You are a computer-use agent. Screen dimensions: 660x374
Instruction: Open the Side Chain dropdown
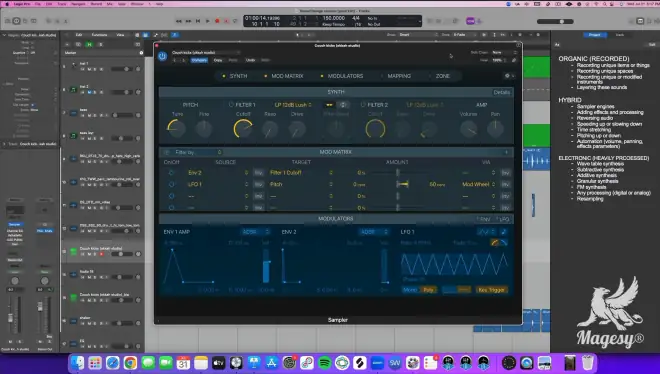pyautogui.click(x=504, y=53)
